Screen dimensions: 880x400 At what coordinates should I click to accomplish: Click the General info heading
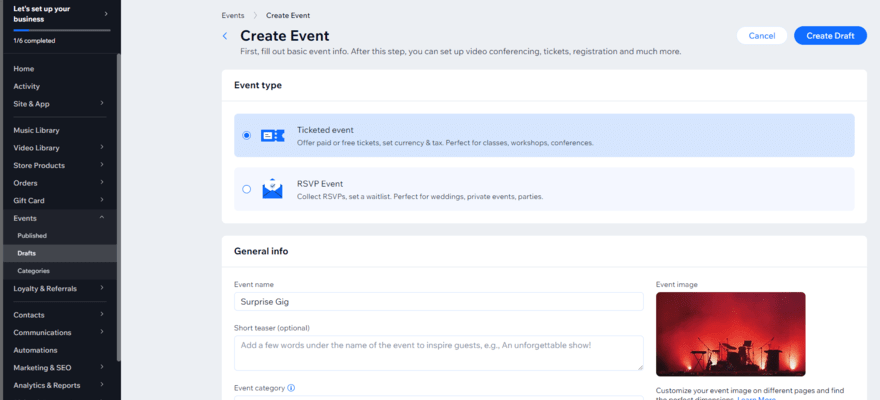coord(261,251)
